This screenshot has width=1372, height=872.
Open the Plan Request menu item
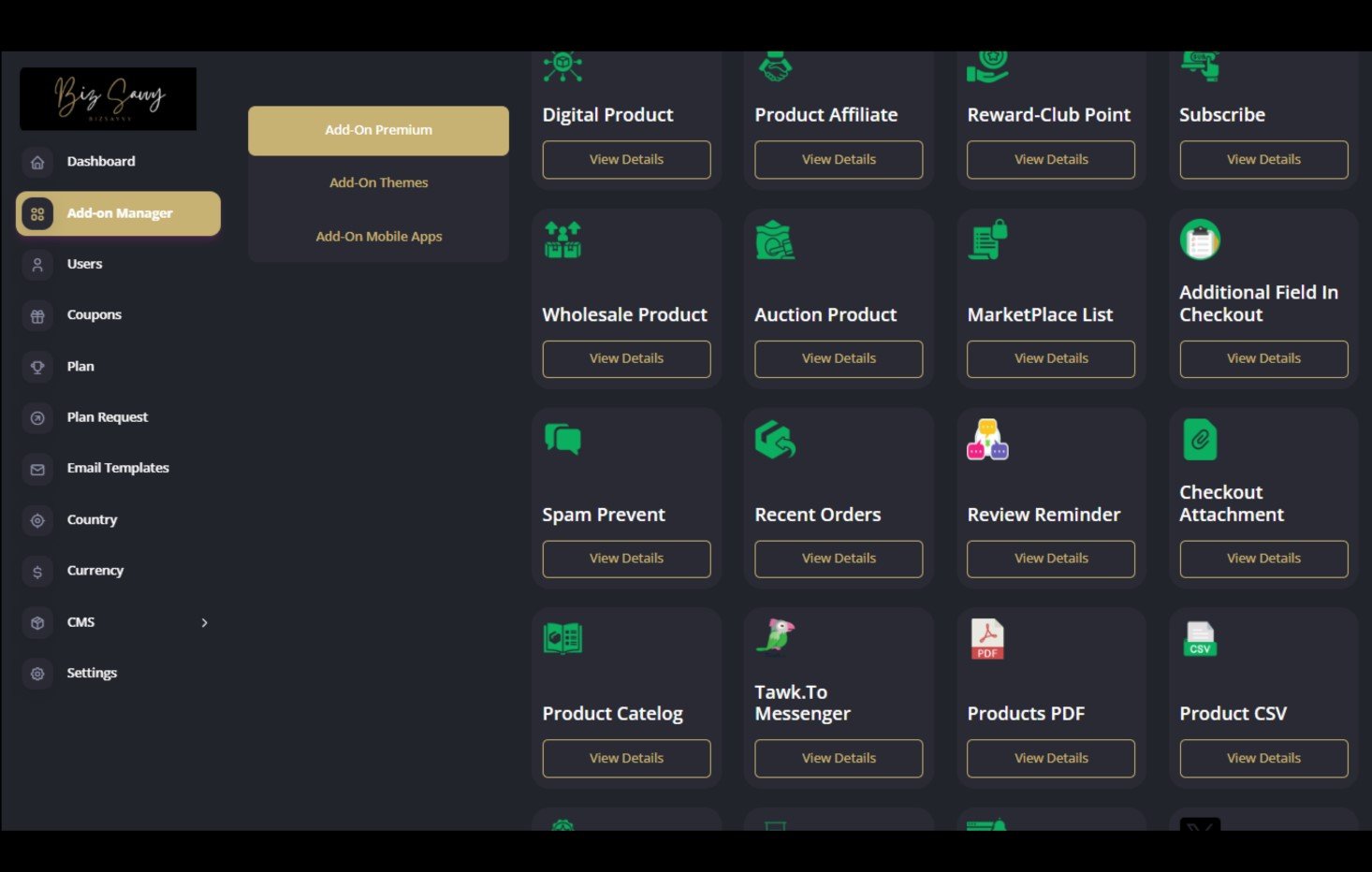pyautogui.click(x=107, y=418)
